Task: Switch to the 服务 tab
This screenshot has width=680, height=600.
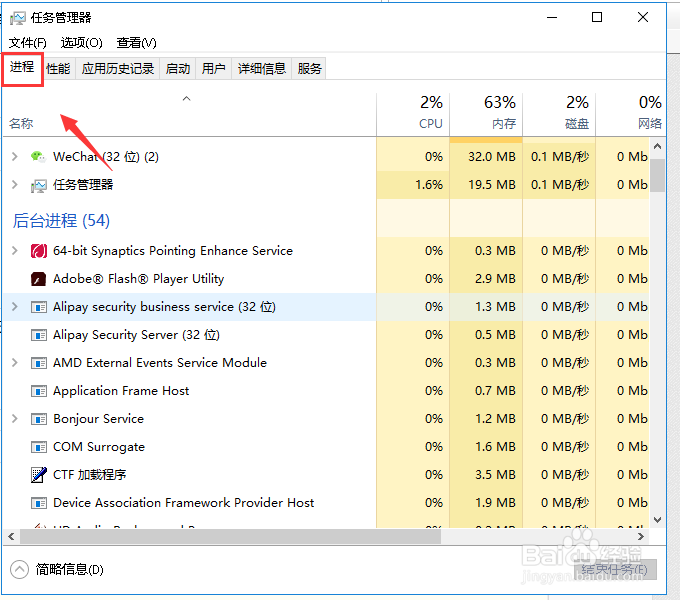Action: (309, 68)
